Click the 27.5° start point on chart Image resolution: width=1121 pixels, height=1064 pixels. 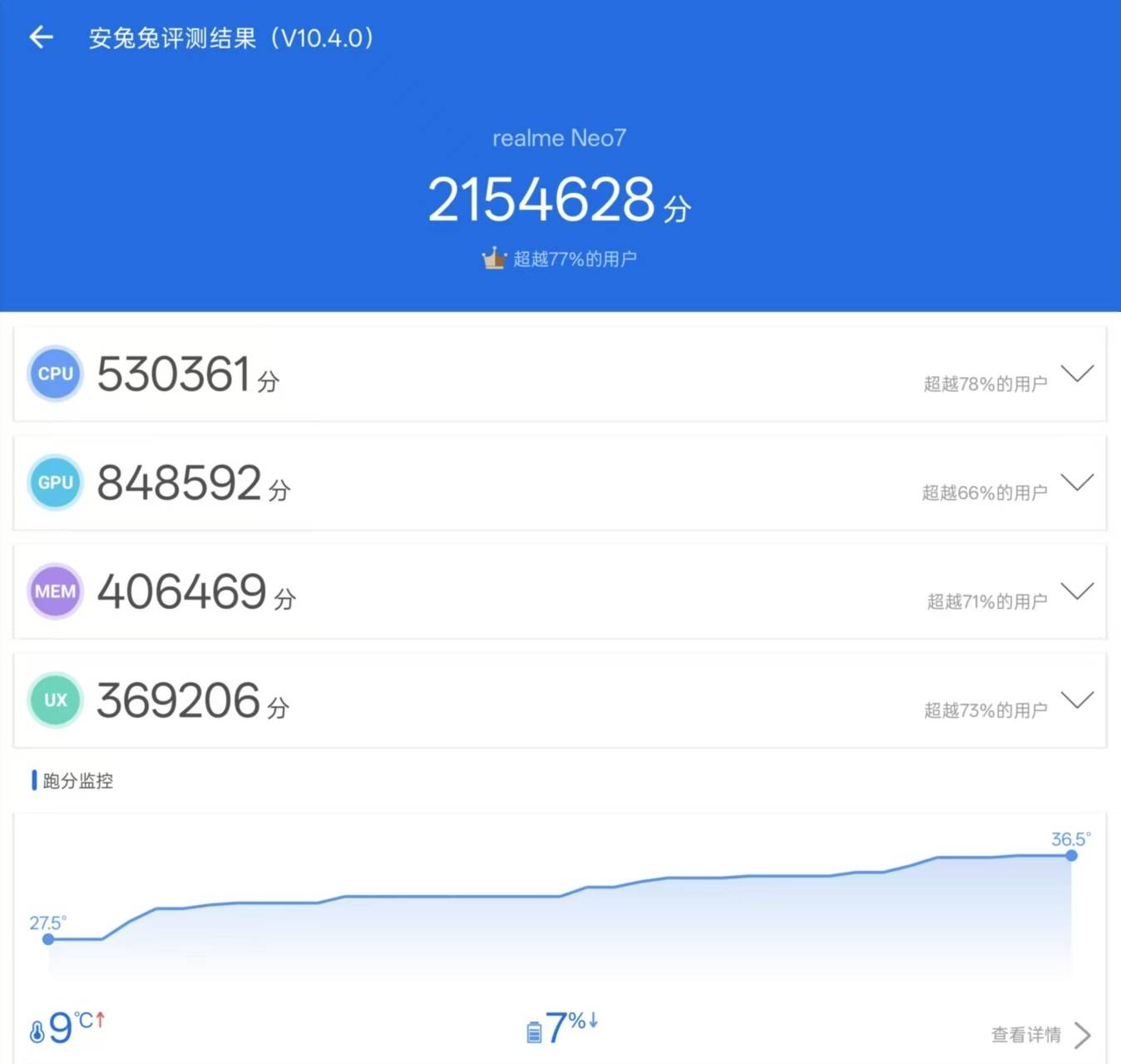(48, 939)
